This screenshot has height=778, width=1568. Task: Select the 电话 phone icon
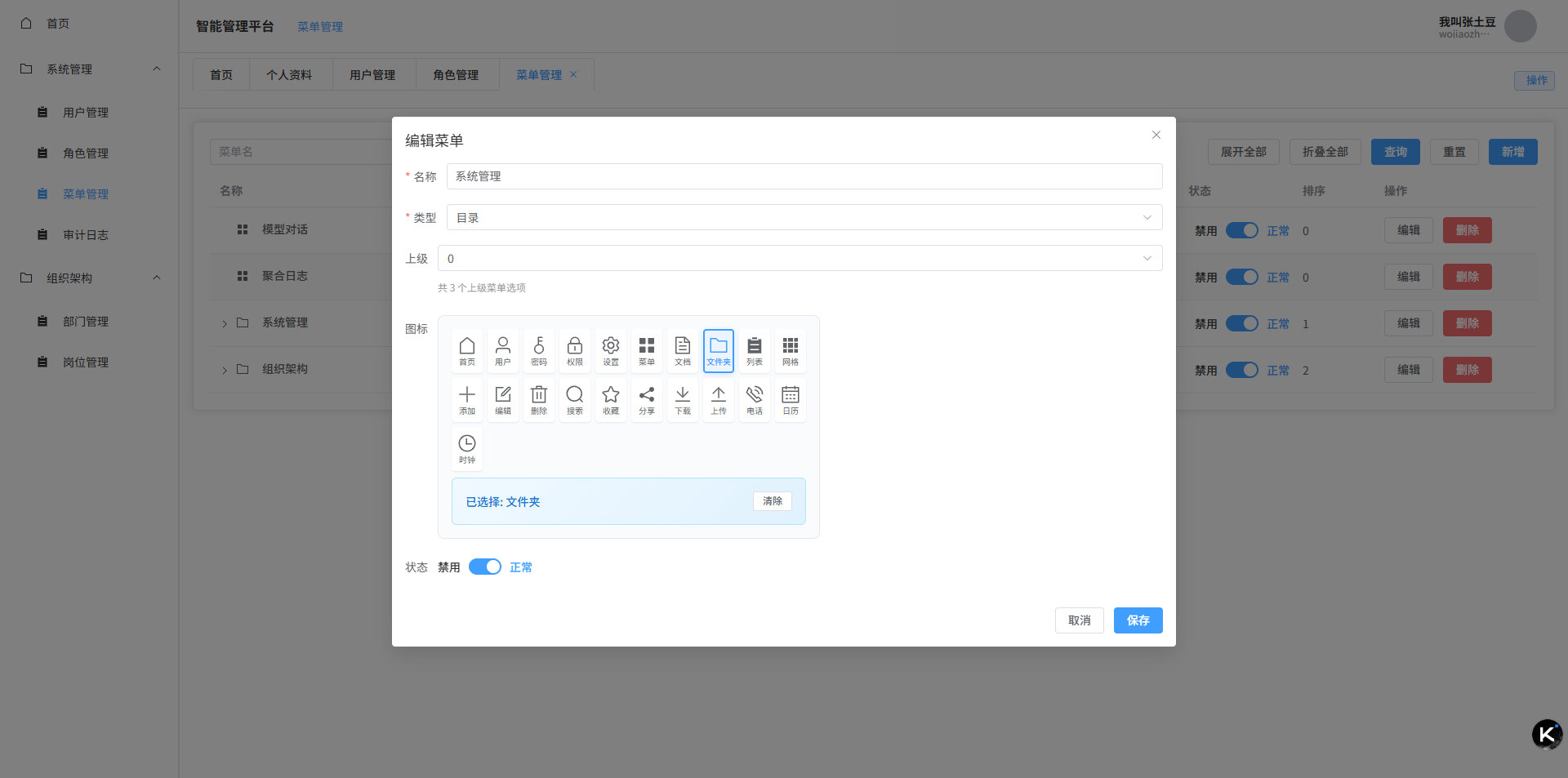755,400
